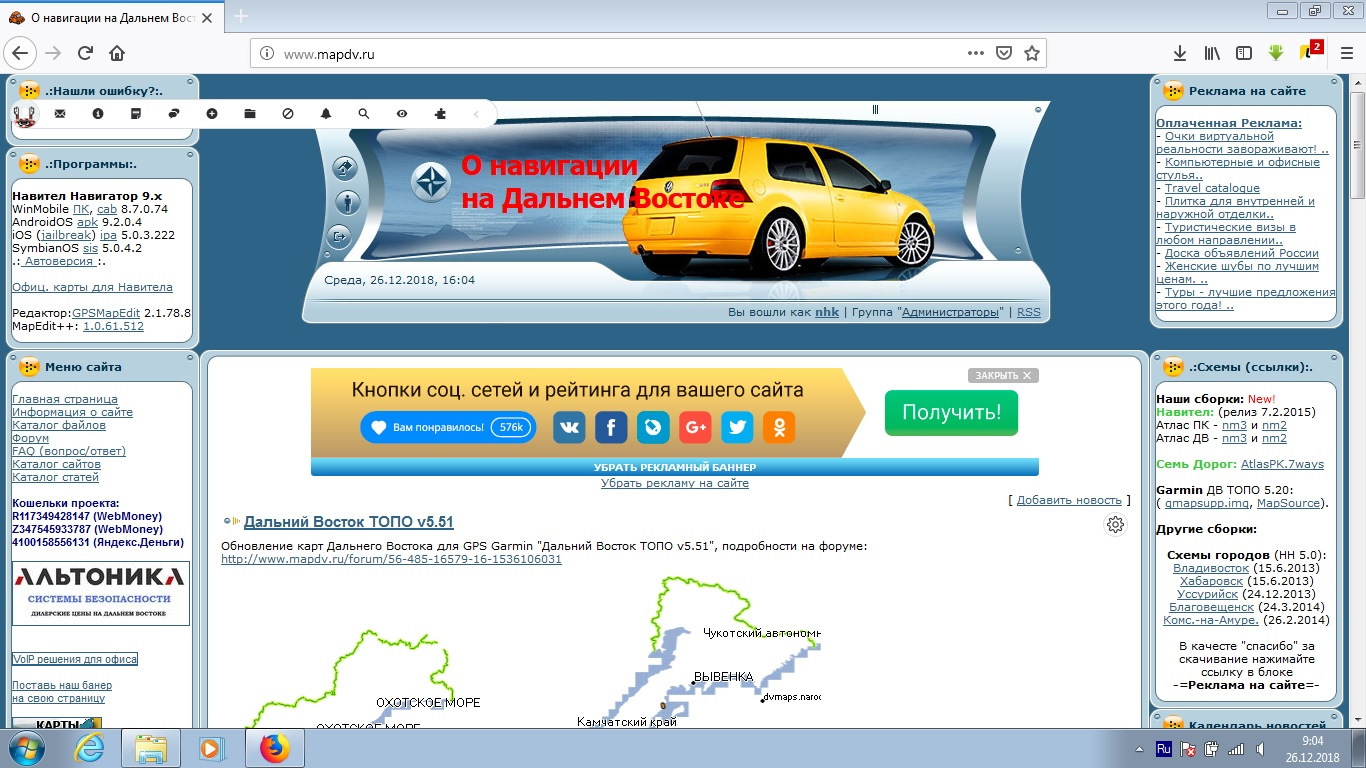Toggle the eye view icon in admin bar

402,114
